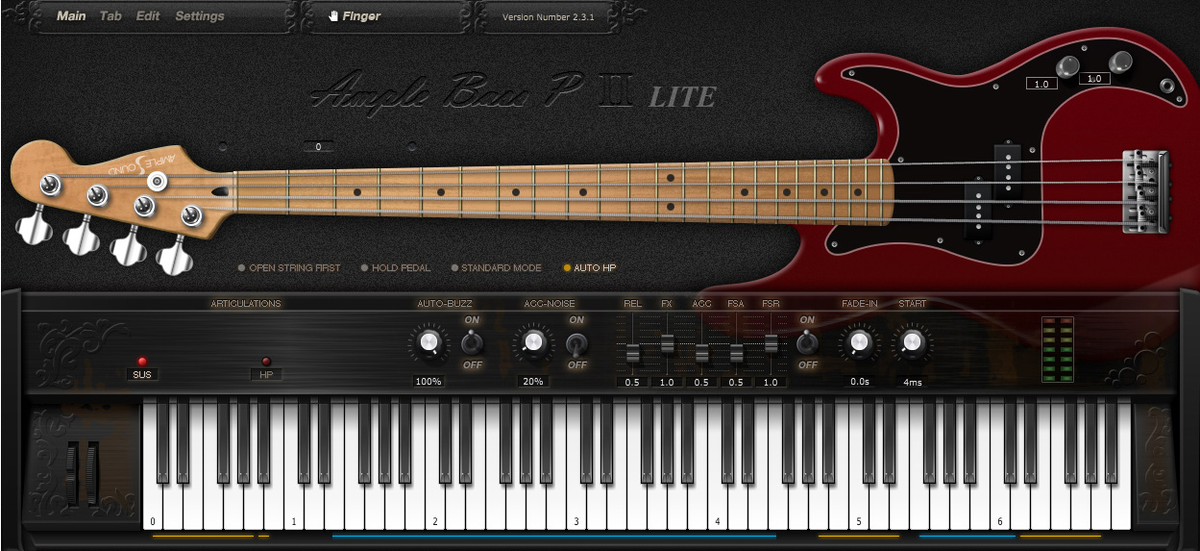The height and width of the screenshot is (551, 1200).
Task: Click the ACC fader handle
Action: pos(702,354)
